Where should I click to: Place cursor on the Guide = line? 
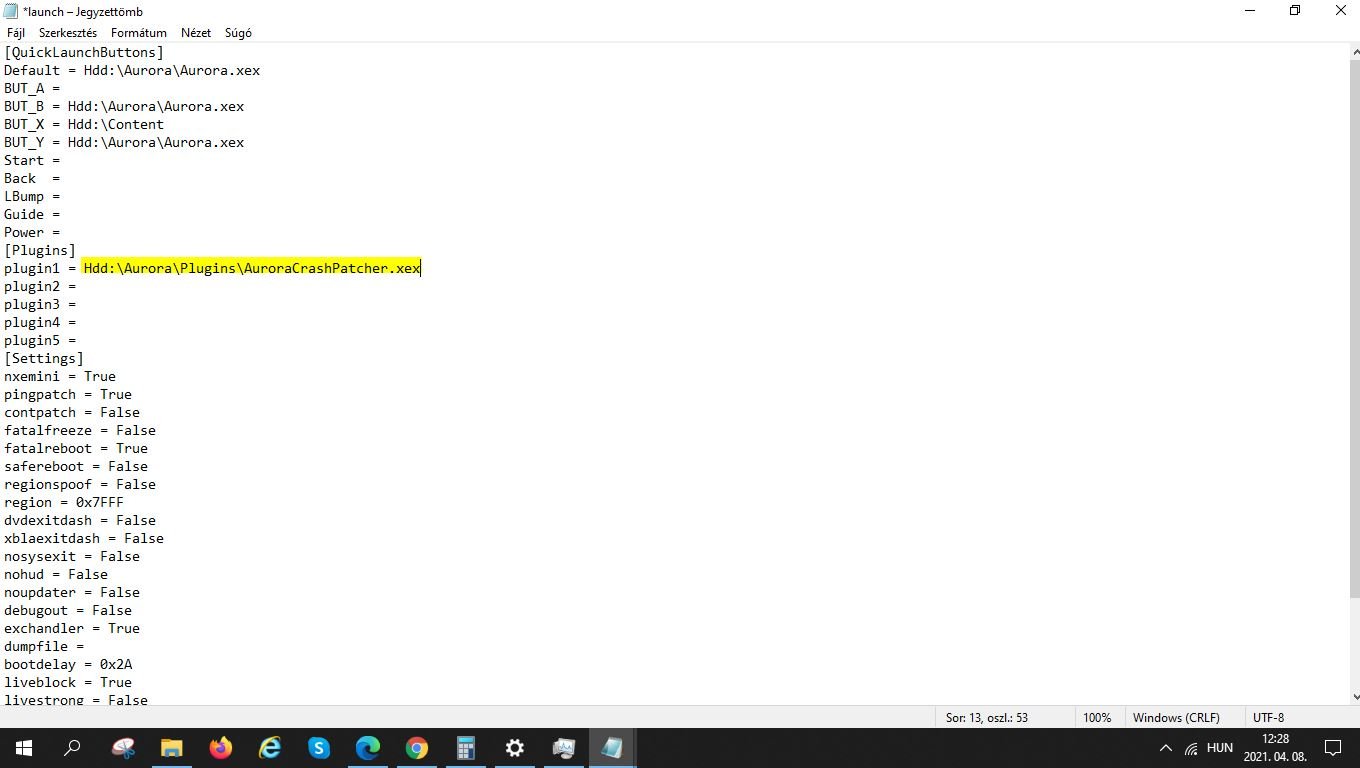click(32, 214)
